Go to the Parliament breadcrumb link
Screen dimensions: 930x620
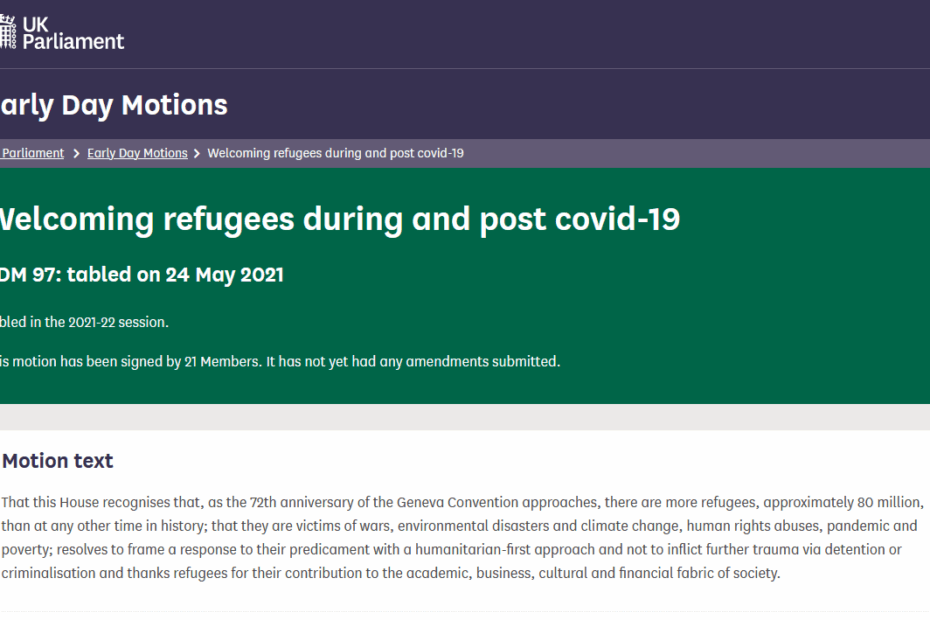32,153
